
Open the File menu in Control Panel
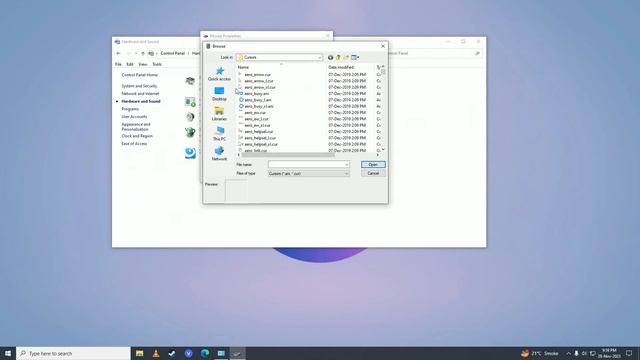(x=118, y=64)
